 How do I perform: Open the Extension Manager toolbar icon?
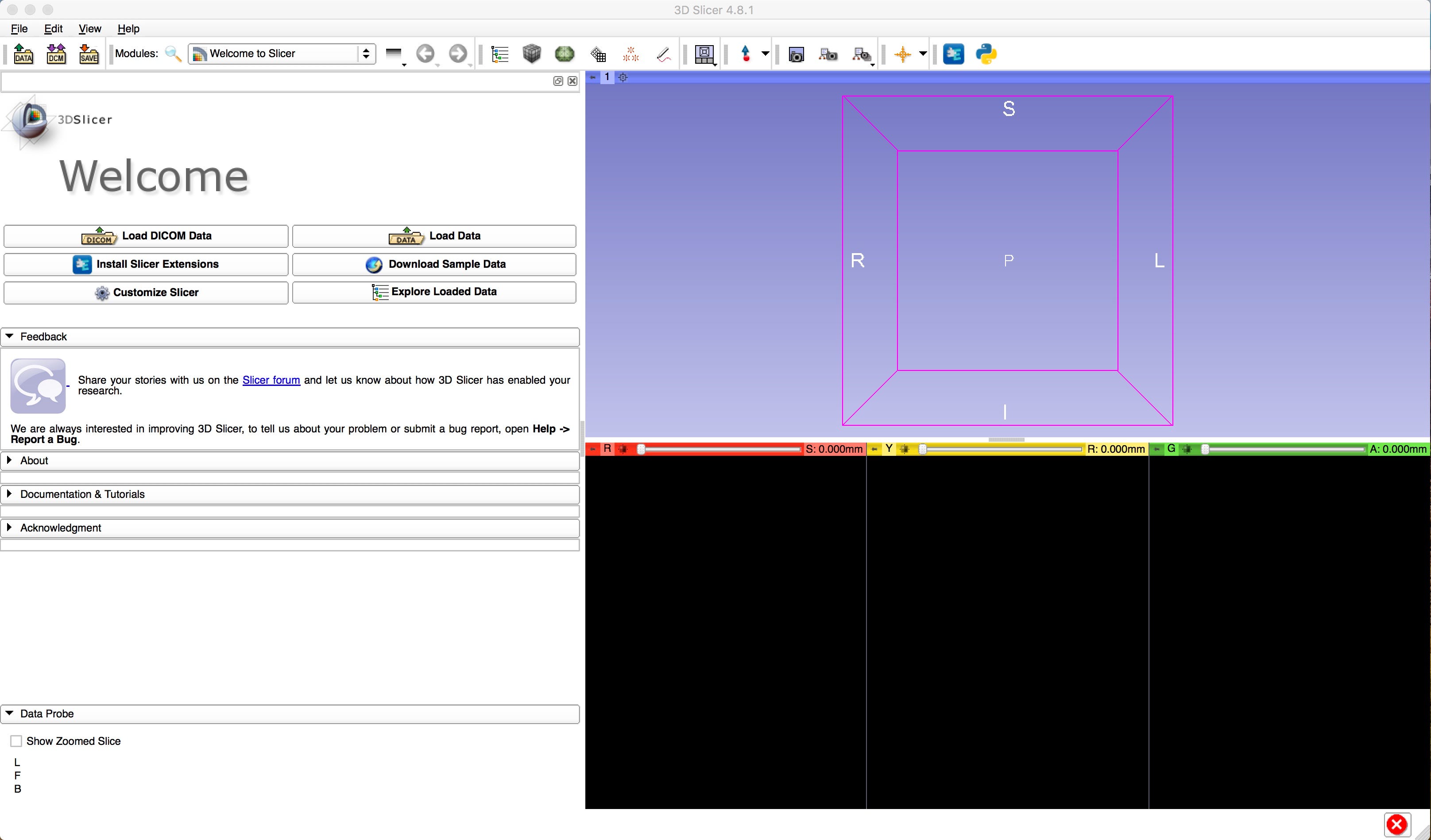coord(953,54)
